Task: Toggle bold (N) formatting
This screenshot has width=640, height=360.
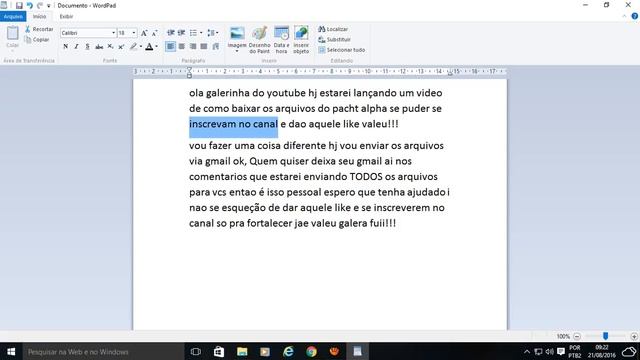Action: click(65, 47)
